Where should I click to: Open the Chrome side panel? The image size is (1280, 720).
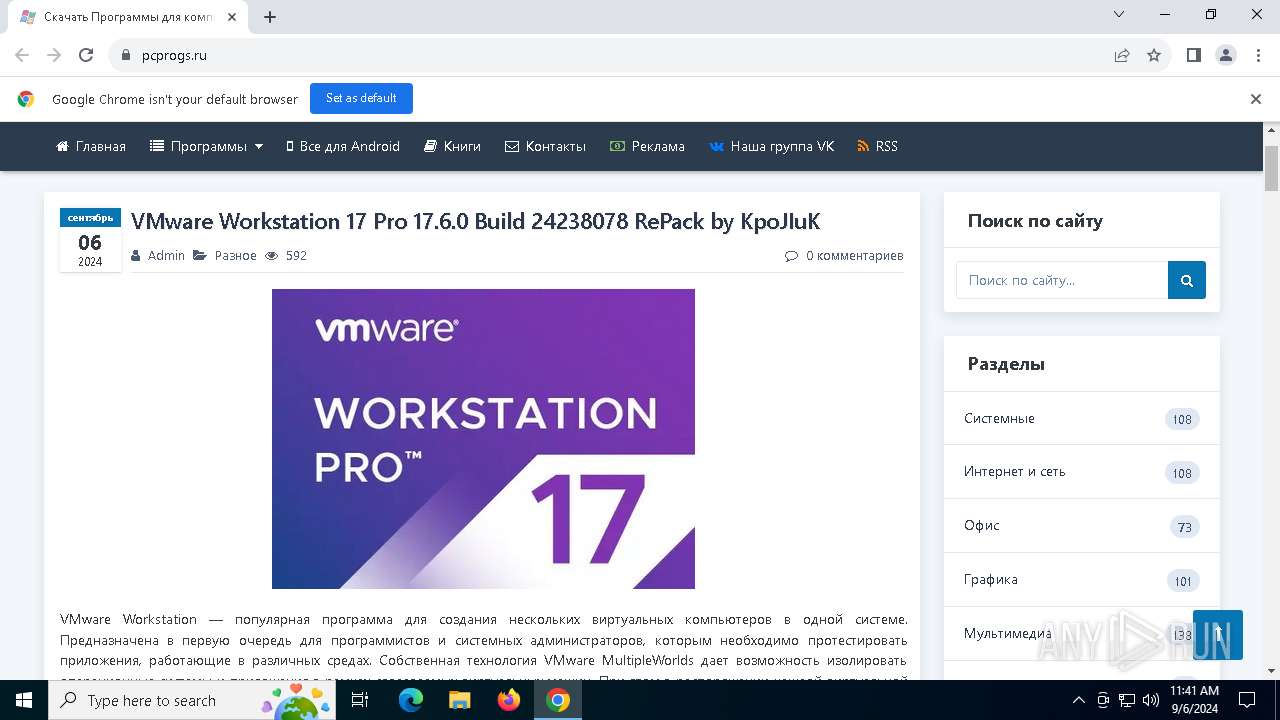click(1193, 55)
